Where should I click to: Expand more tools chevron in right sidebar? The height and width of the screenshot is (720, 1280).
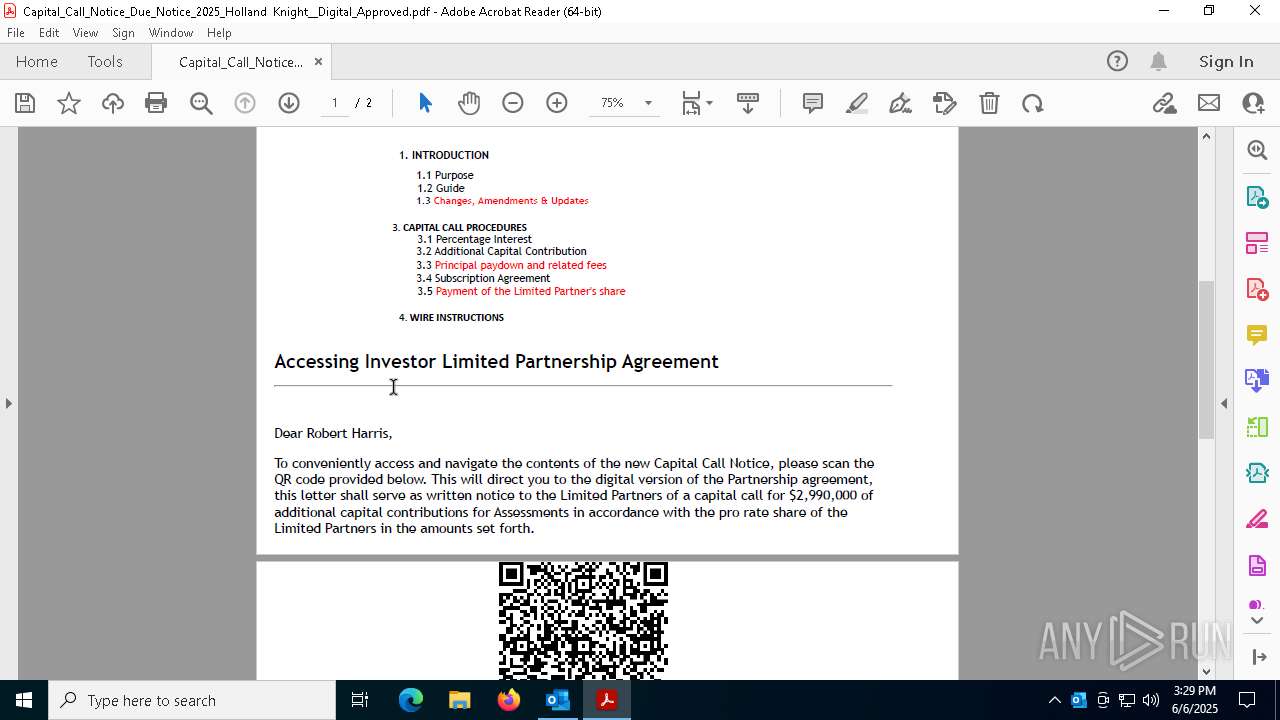point(1257,621)
